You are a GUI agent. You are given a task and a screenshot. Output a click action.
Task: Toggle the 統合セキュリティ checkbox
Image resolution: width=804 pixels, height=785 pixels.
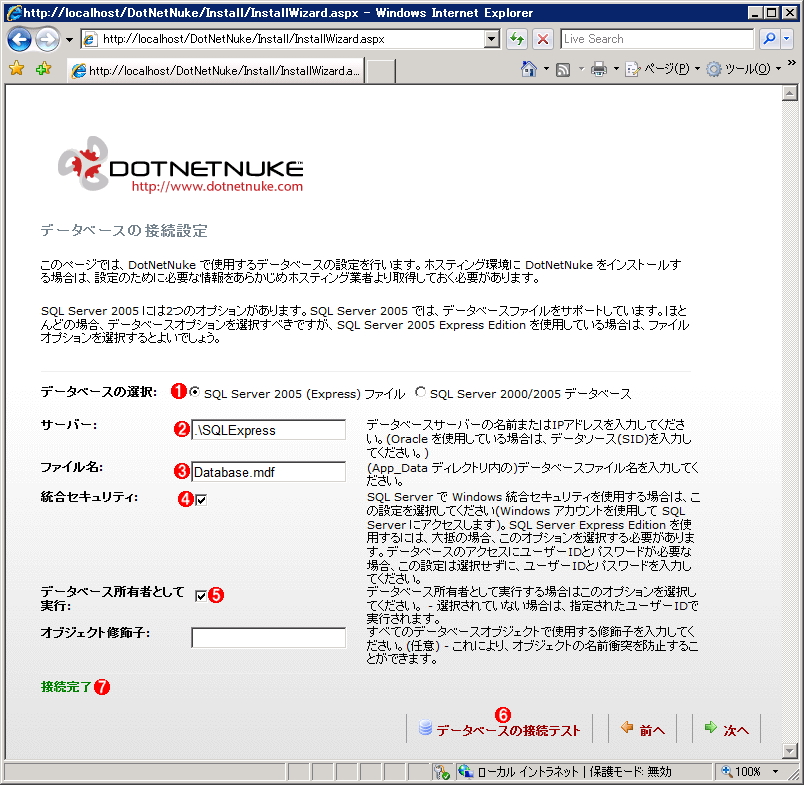[201, 499]
